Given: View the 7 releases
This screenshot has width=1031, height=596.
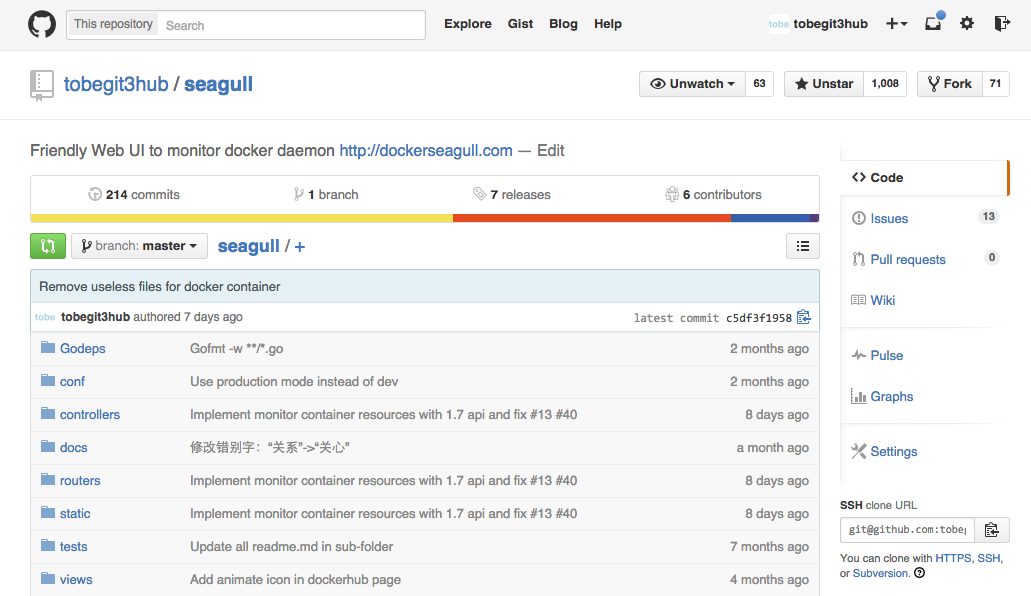Looking at the screenshot, I should (512, 195).
